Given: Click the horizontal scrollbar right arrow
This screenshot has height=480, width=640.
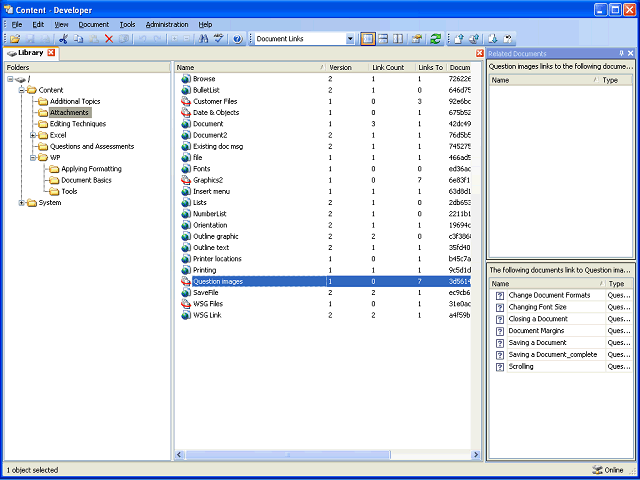Looking at the screenshot, I should pyautogui.click(x=476, y=454).
